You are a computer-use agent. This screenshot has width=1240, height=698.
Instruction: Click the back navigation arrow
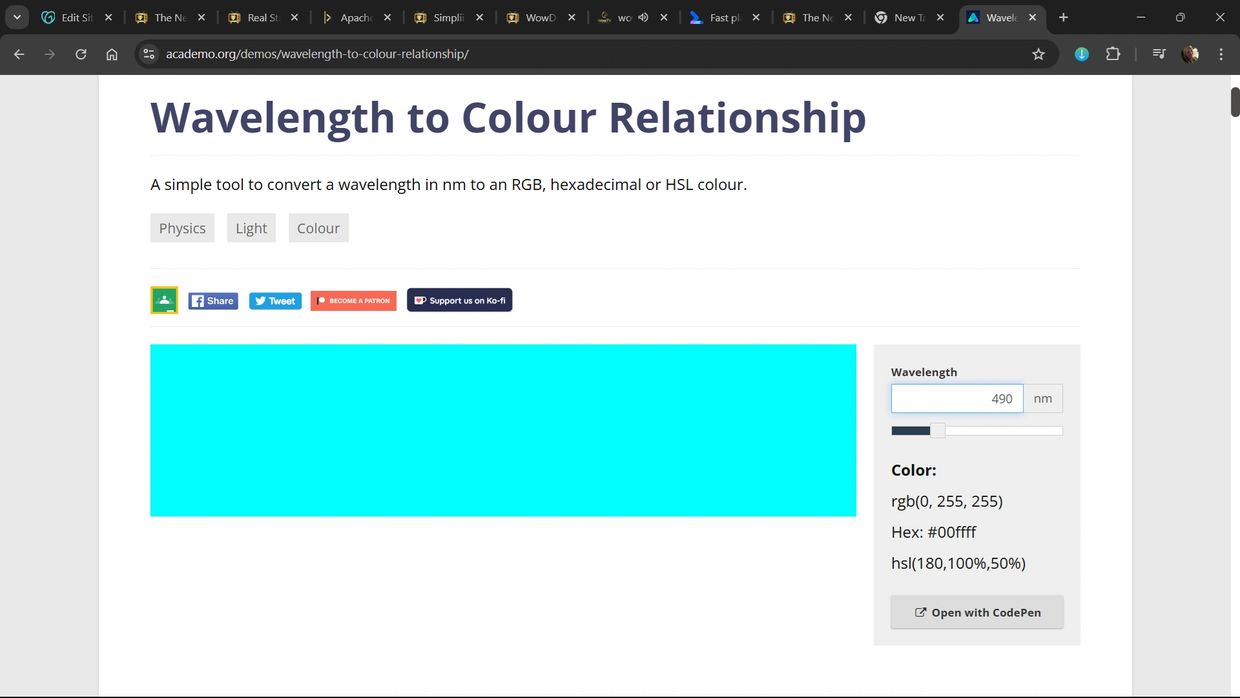coord(19,54)
